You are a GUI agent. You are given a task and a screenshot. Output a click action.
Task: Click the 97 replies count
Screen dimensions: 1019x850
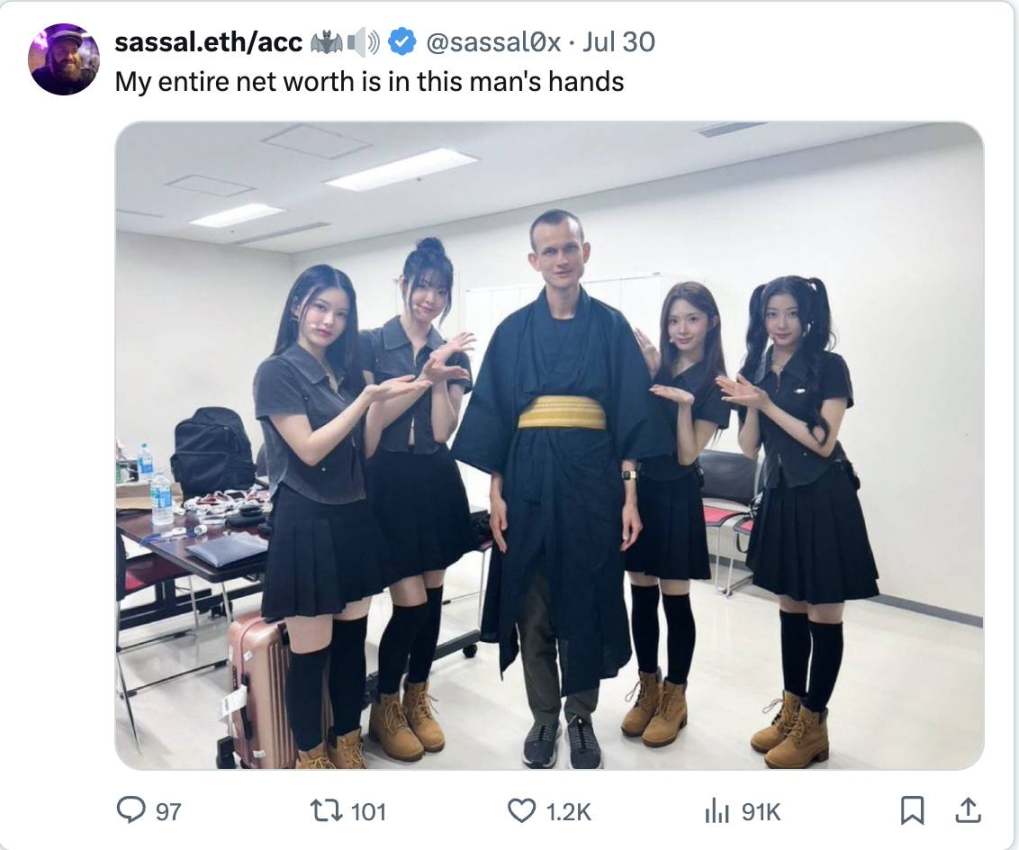[x=169, y=812]
